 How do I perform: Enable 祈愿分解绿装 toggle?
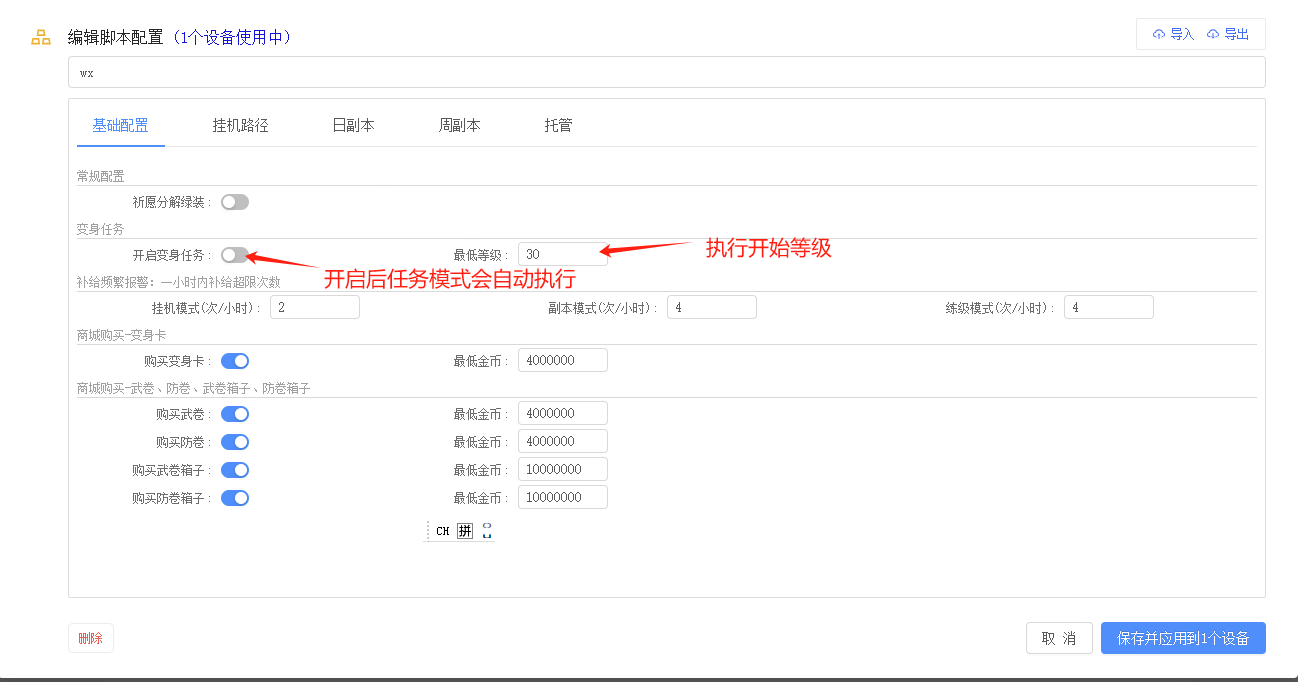[x=235, y=202]
